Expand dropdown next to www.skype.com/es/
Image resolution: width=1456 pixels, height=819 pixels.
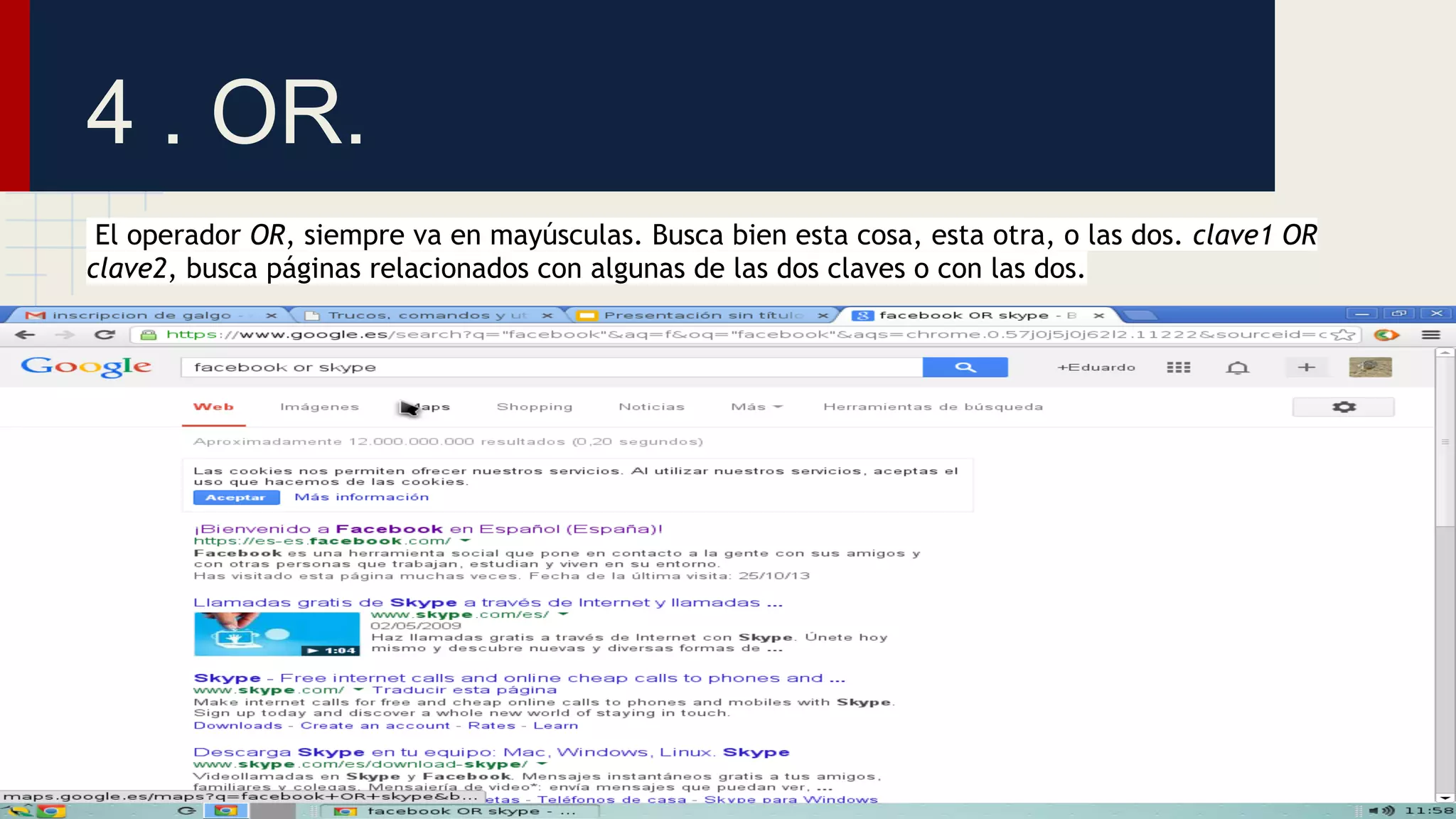[563, 614]
